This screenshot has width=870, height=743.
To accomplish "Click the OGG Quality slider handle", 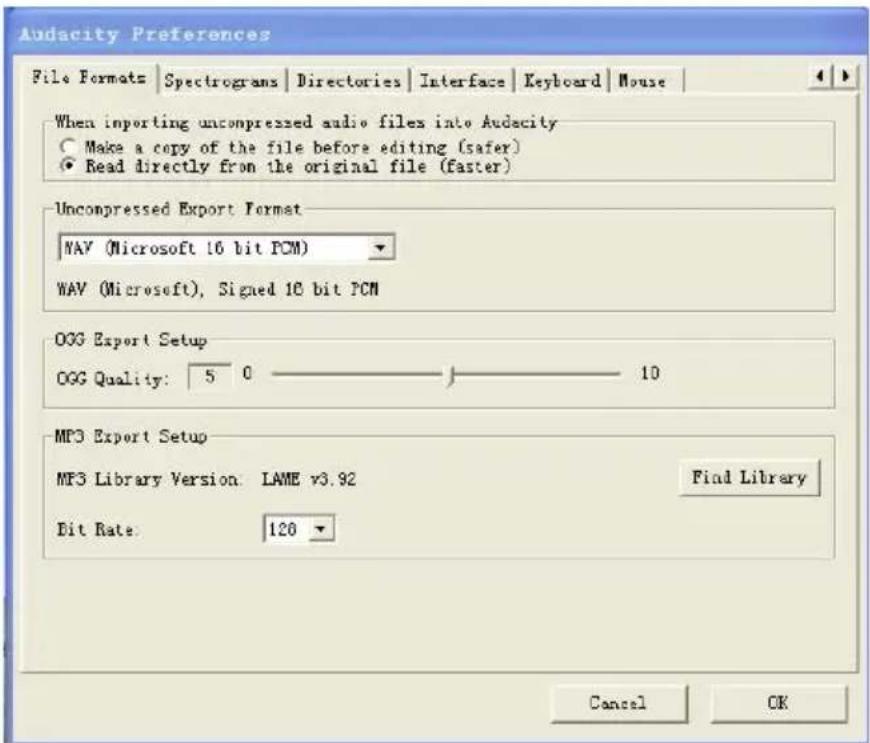I will (x=452, y=375).
